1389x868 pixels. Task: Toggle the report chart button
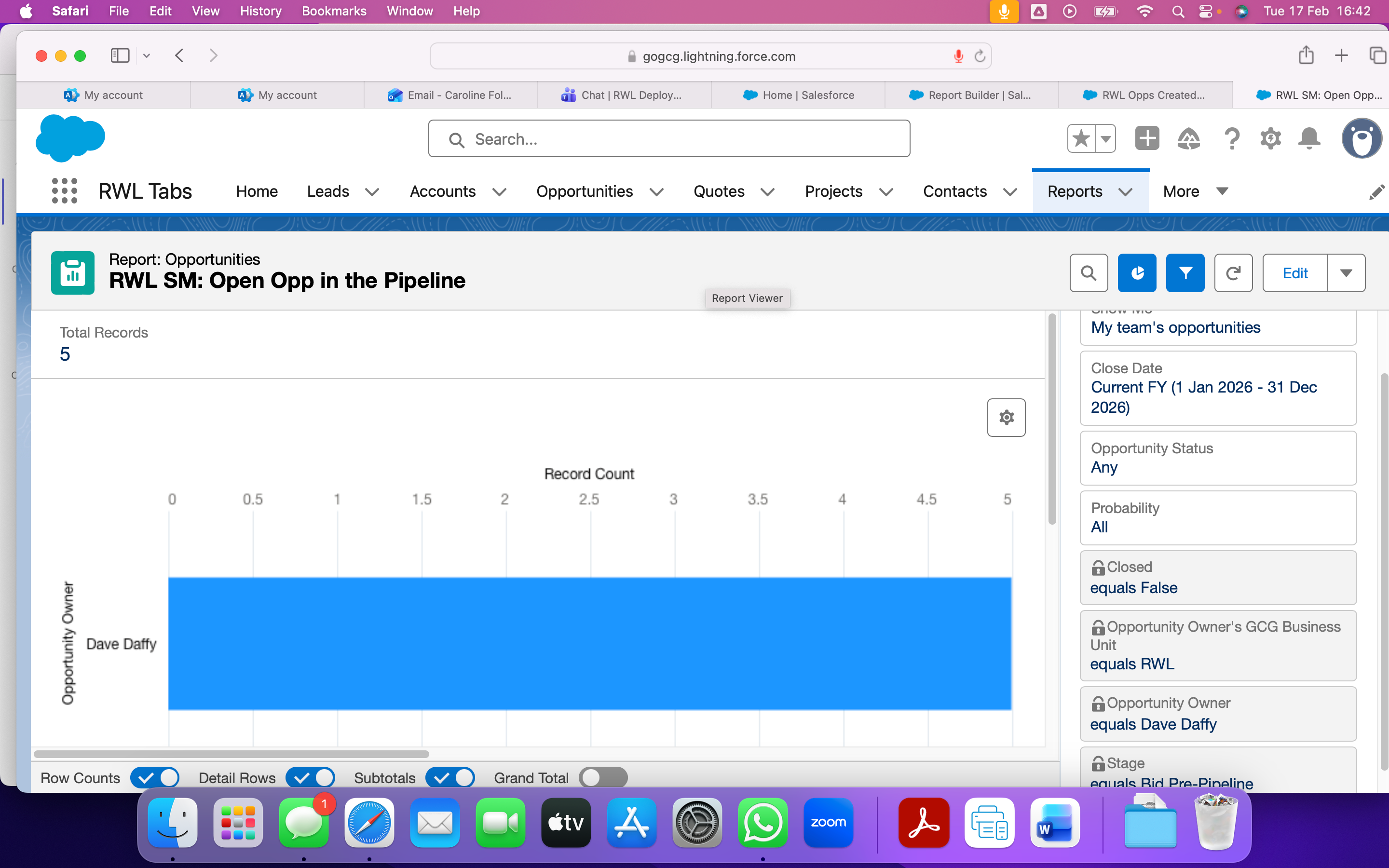[1136, 273]
